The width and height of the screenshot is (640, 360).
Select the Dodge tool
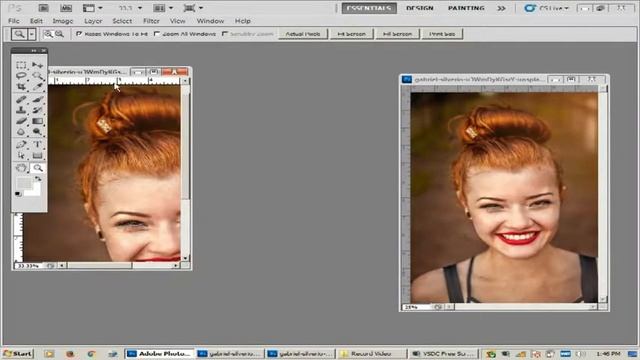(38, 131)
